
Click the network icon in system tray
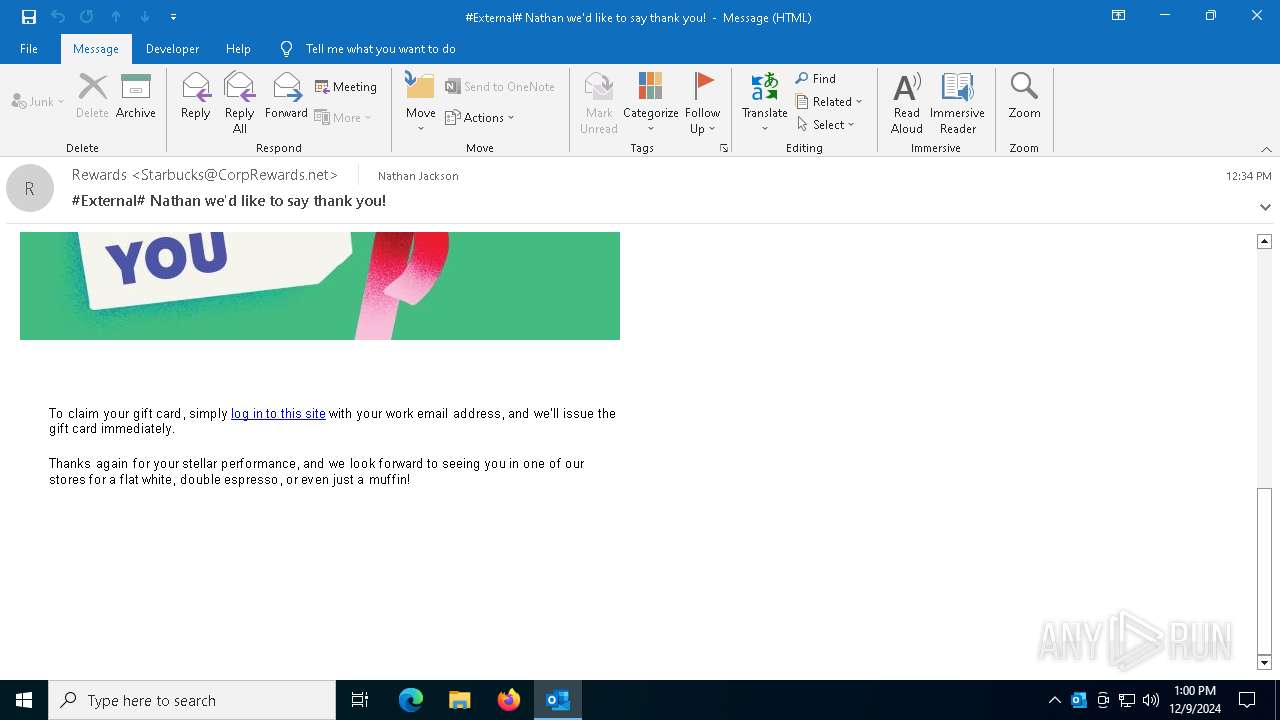click(x=1127, y=700)
